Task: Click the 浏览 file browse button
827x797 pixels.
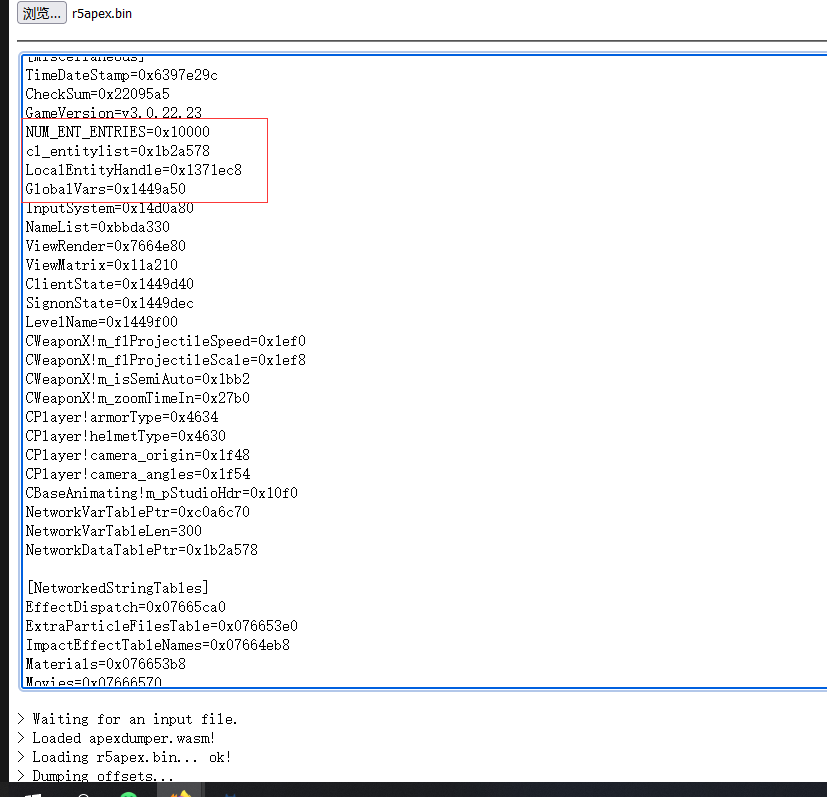Action: coord(40,13)
